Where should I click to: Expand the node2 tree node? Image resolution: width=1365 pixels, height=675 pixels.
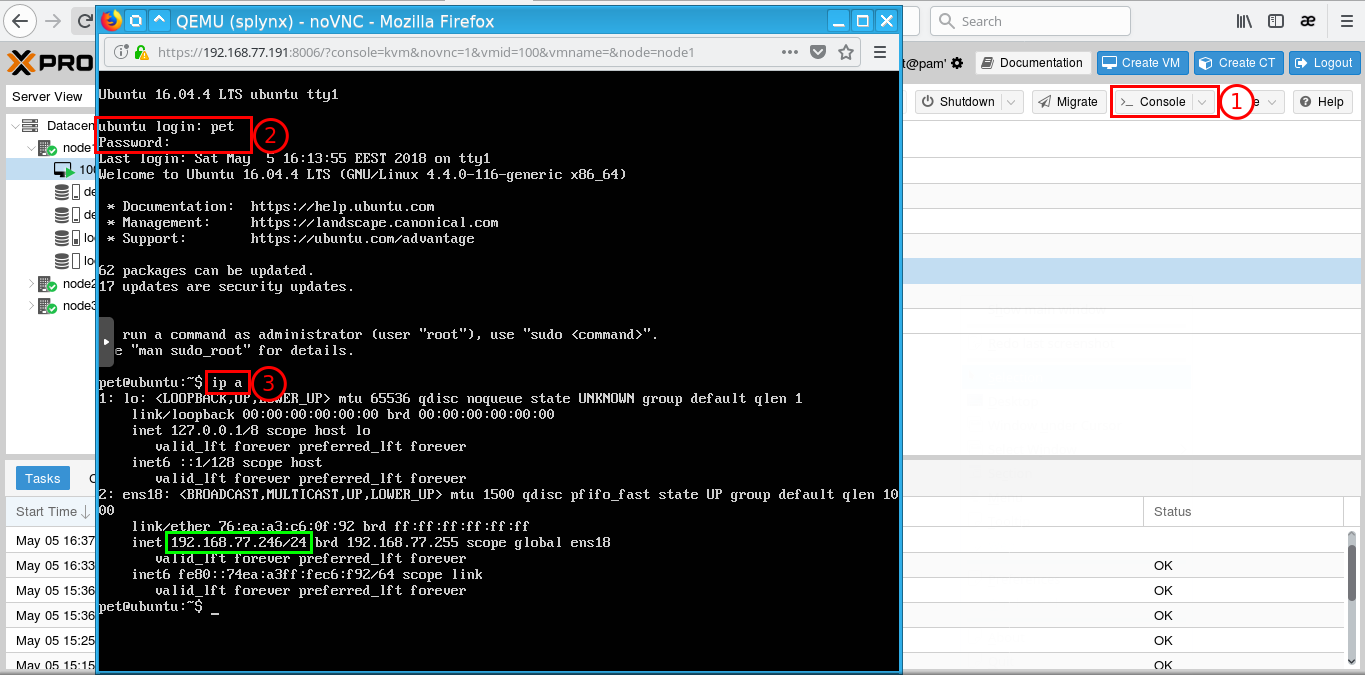(x=31, y=284)
